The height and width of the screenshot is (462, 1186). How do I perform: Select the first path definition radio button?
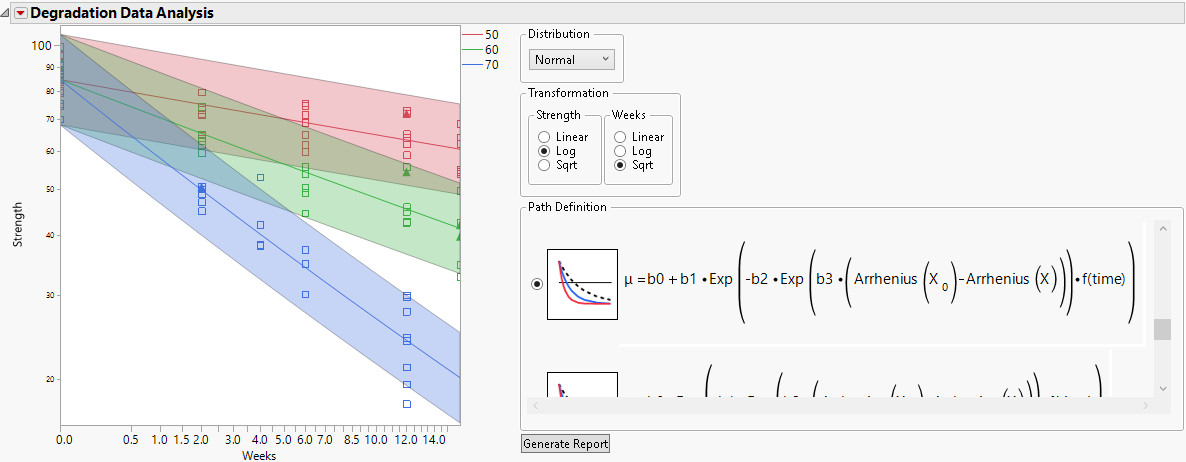click(538, 284)
